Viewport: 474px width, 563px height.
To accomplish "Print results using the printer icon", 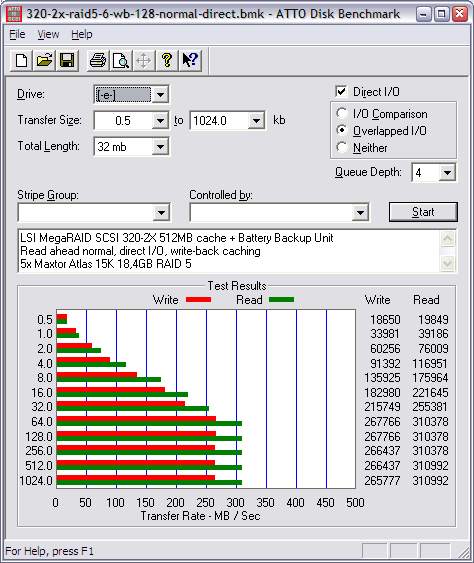I will pyautogui.click(x=98, y=60).
